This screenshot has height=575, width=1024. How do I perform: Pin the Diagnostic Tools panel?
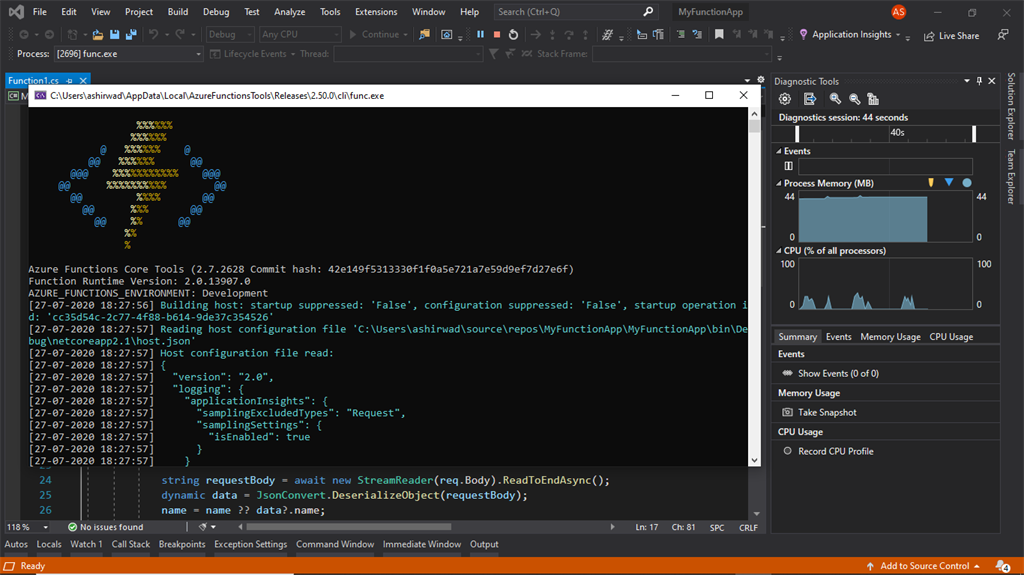pos(979,81)
